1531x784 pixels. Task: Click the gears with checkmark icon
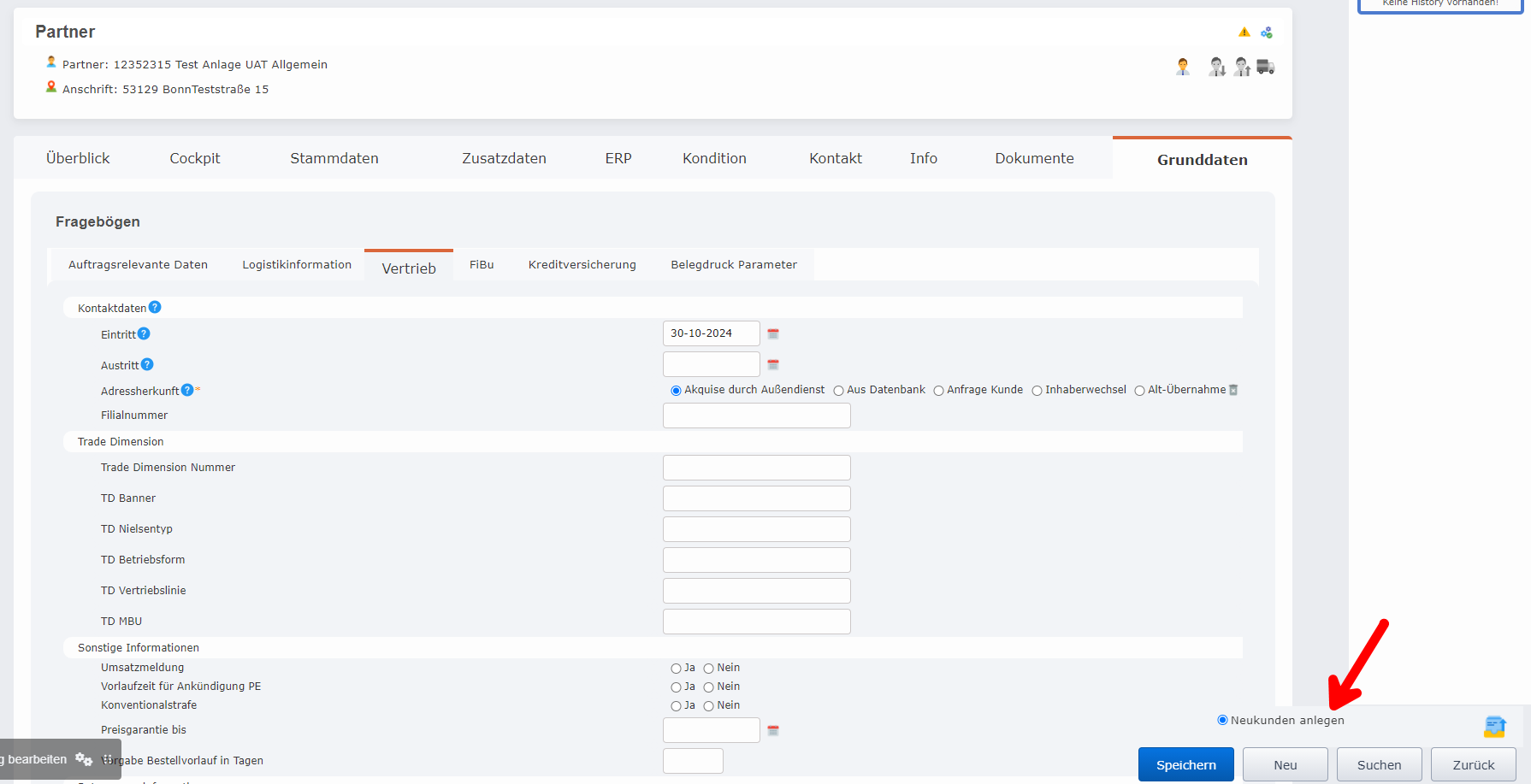pyautogui.click(x=1267, y=32)
